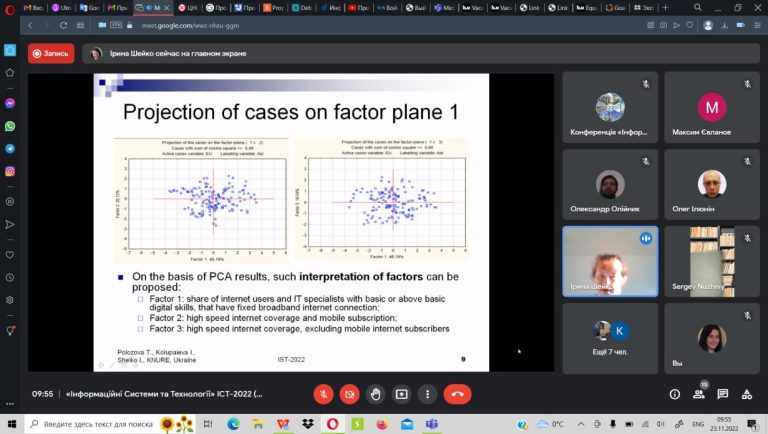Switch to the ЦН tab

click(x=188, y=8)
